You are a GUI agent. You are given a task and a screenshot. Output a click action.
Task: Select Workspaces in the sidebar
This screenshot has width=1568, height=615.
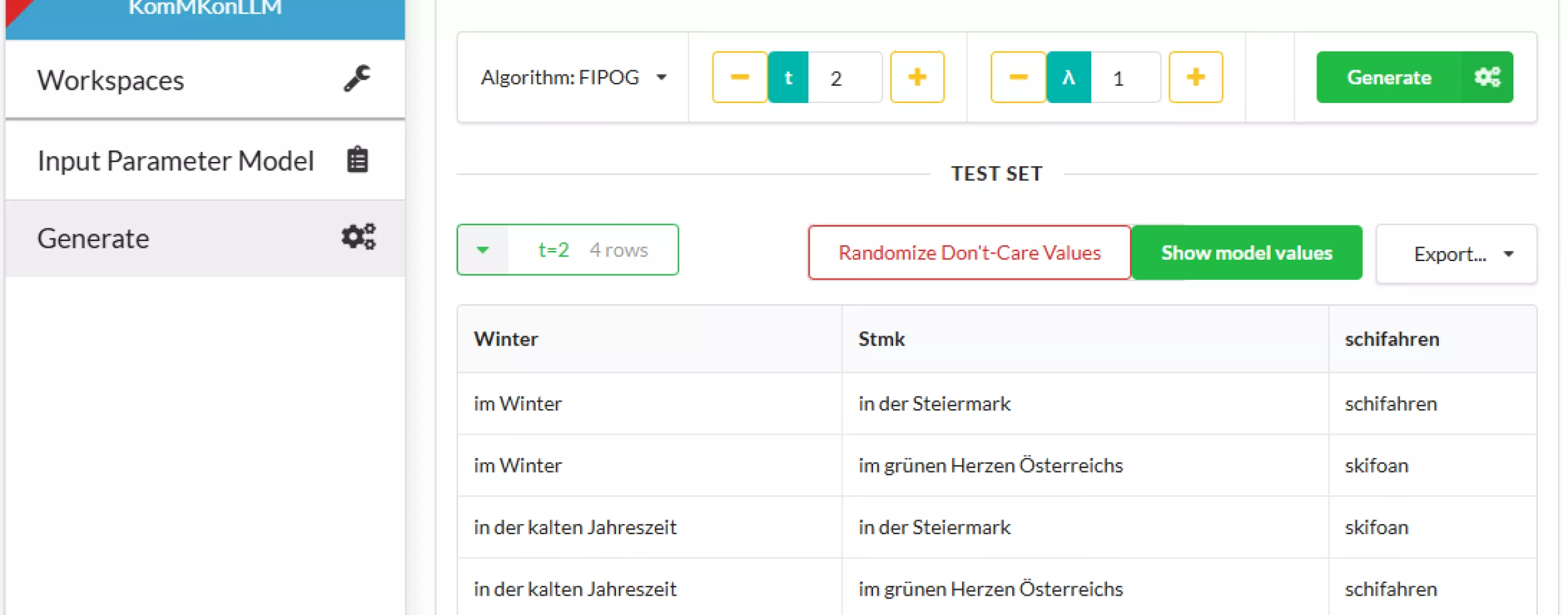[110, 79]
